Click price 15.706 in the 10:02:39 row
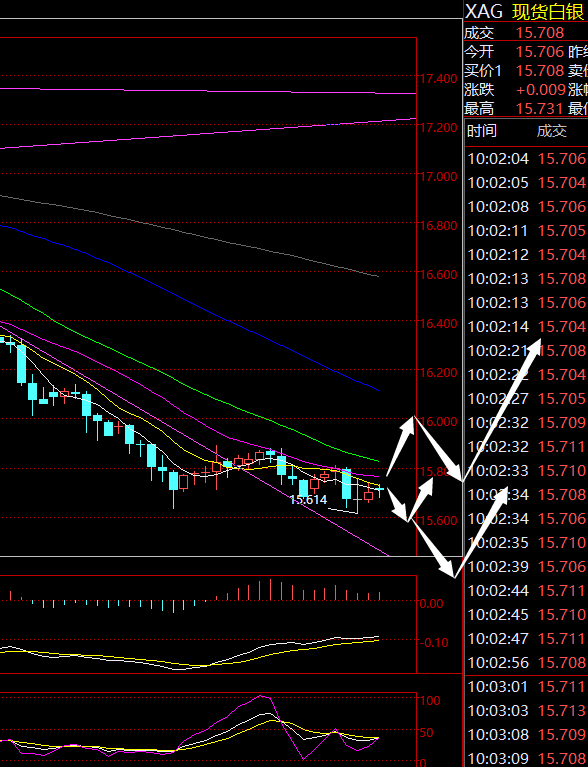Viewport: 588px width, 767px height. [x=562, y=566]
